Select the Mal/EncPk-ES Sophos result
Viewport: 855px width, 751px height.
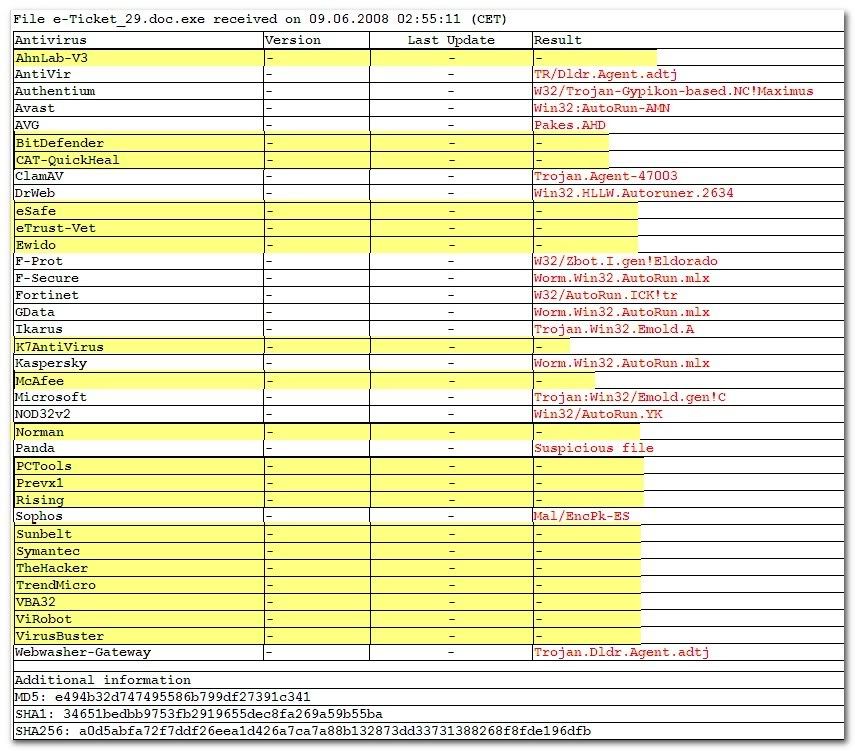pos(581,516)
